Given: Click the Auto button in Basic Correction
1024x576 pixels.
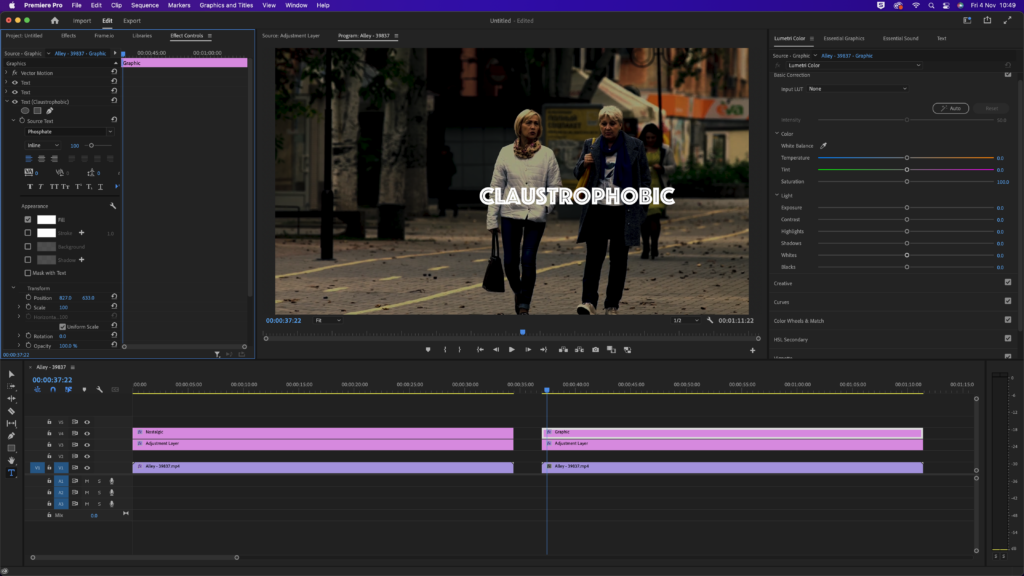Looking at the screenshot, I should 951,108.
